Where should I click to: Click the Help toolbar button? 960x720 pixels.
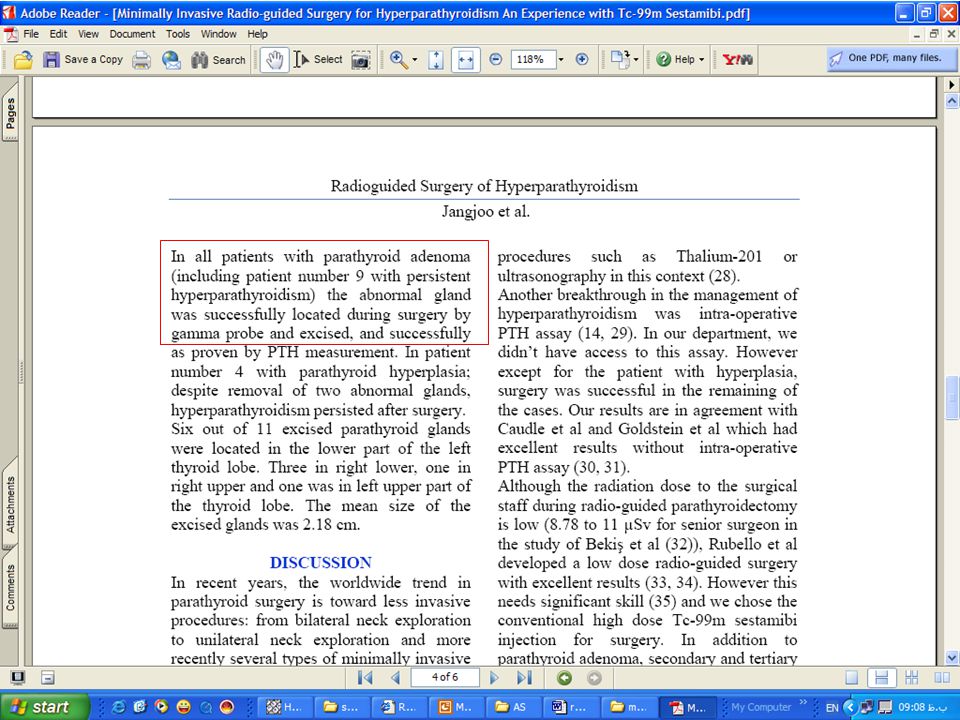(x=675, y=59)
